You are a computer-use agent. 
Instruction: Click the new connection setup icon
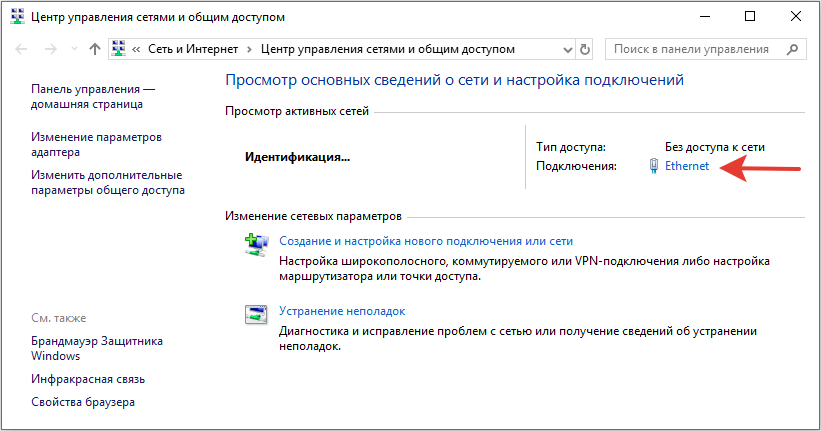coord(256,243)
